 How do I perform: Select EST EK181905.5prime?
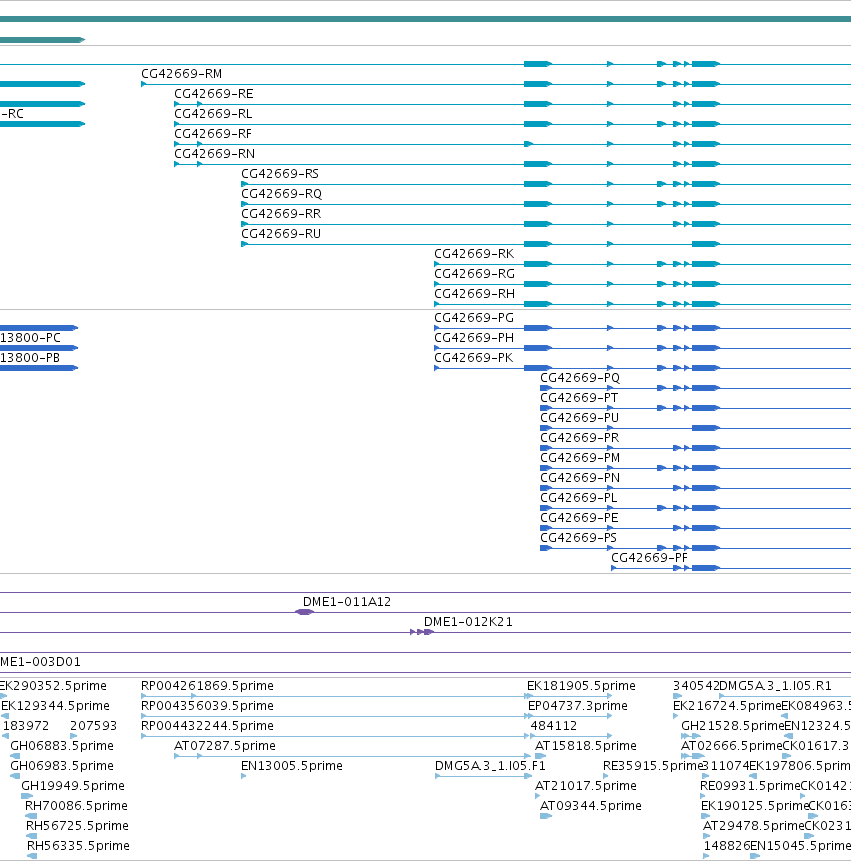581,686
